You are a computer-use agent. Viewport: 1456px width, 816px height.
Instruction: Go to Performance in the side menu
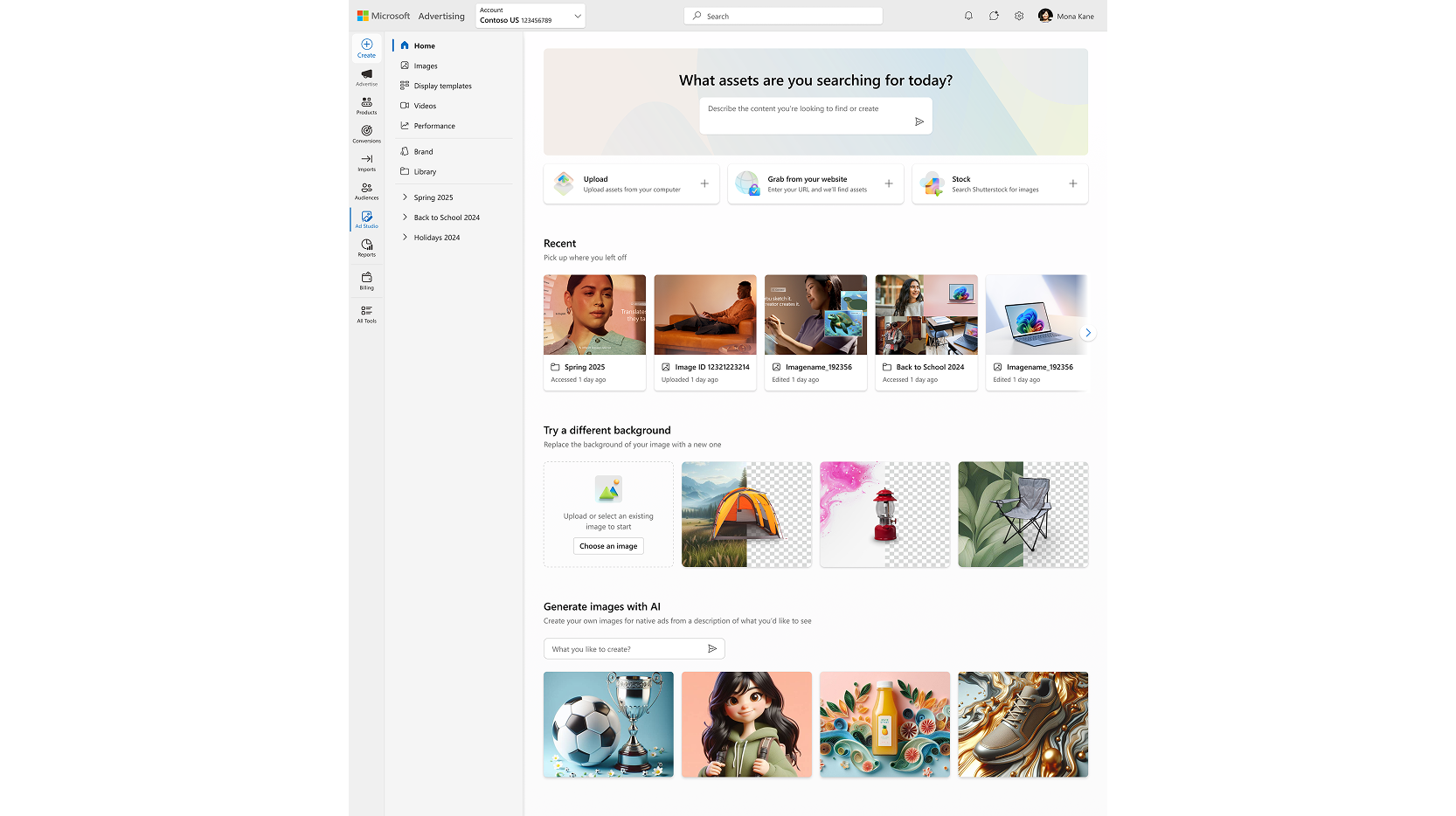[x=434, y=126]
